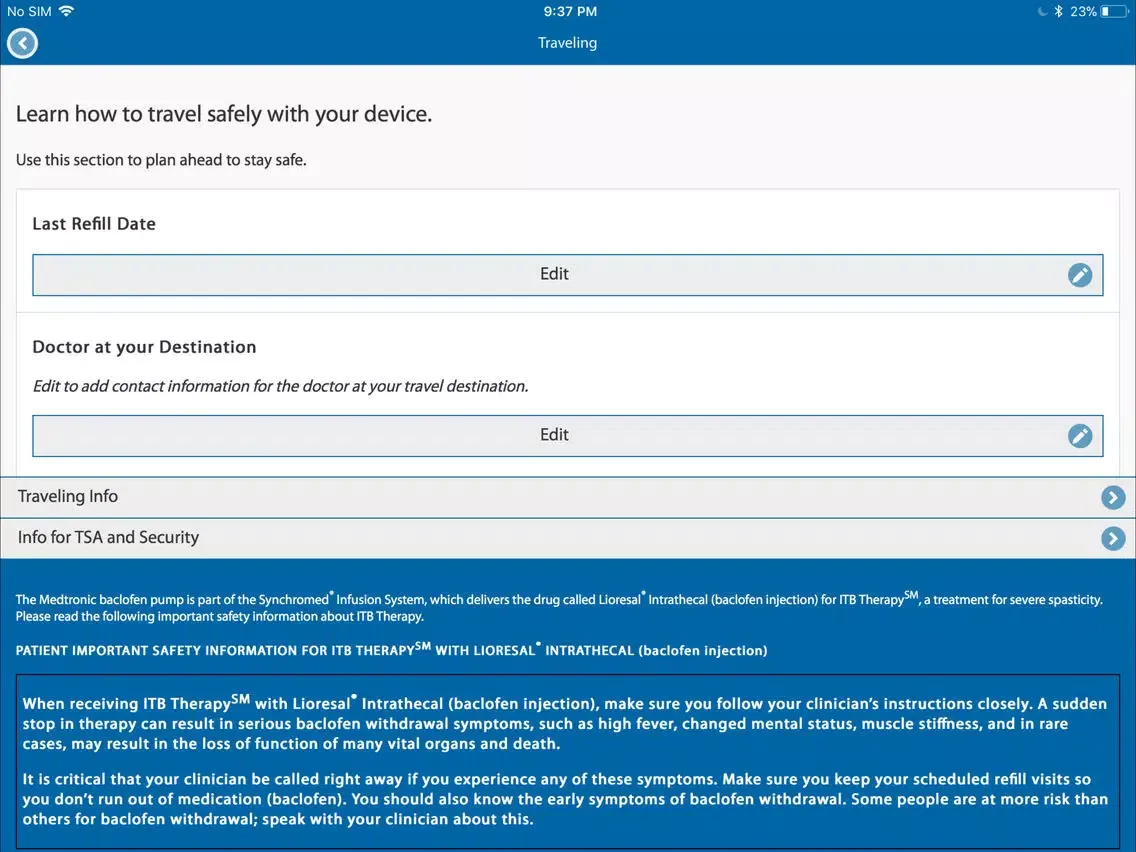The image size is (1136, 852).
Task: Click the pencil icon for Last Refill Date
Action: 1080,275
